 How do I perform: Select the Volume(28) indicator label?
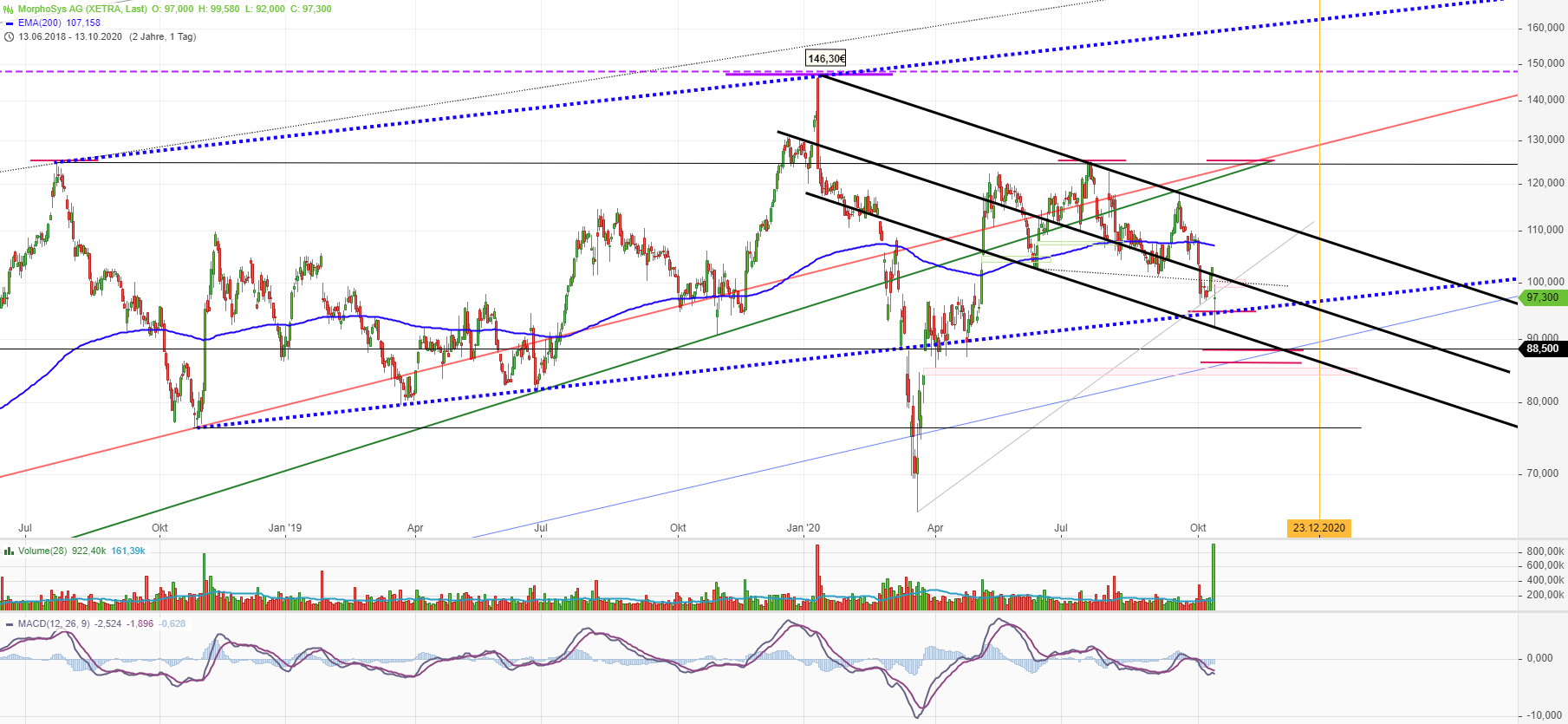tap(42, 551)
